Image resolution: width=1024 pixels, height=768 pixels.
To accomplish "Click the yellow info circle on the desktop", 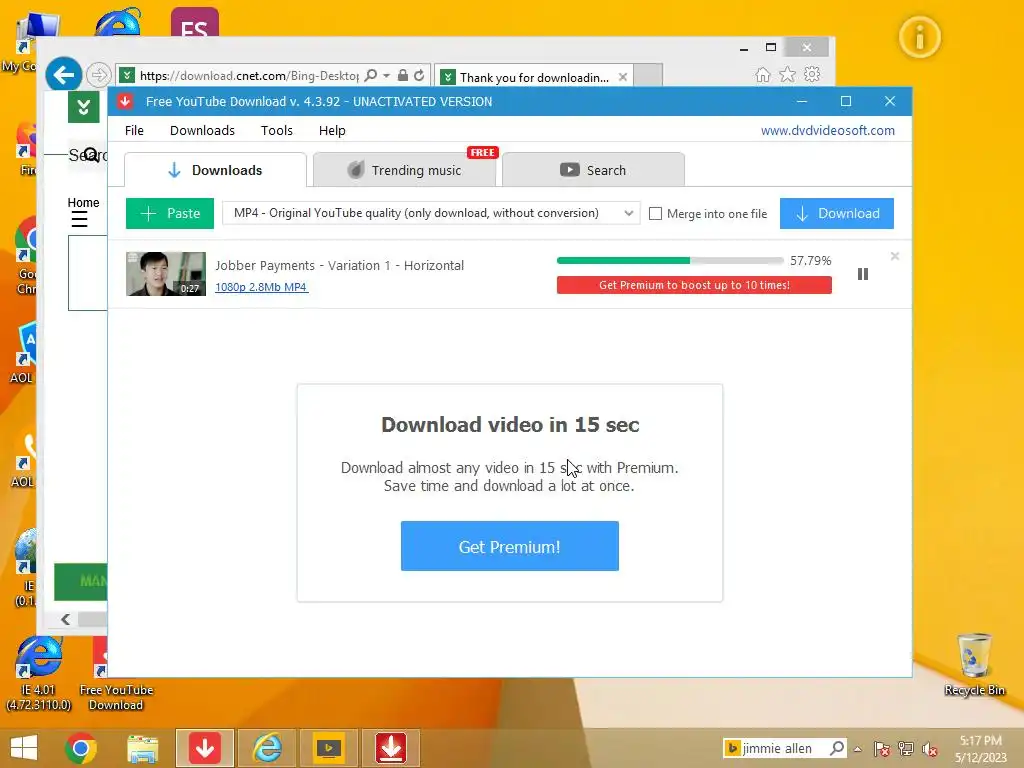I will (920, 37).
